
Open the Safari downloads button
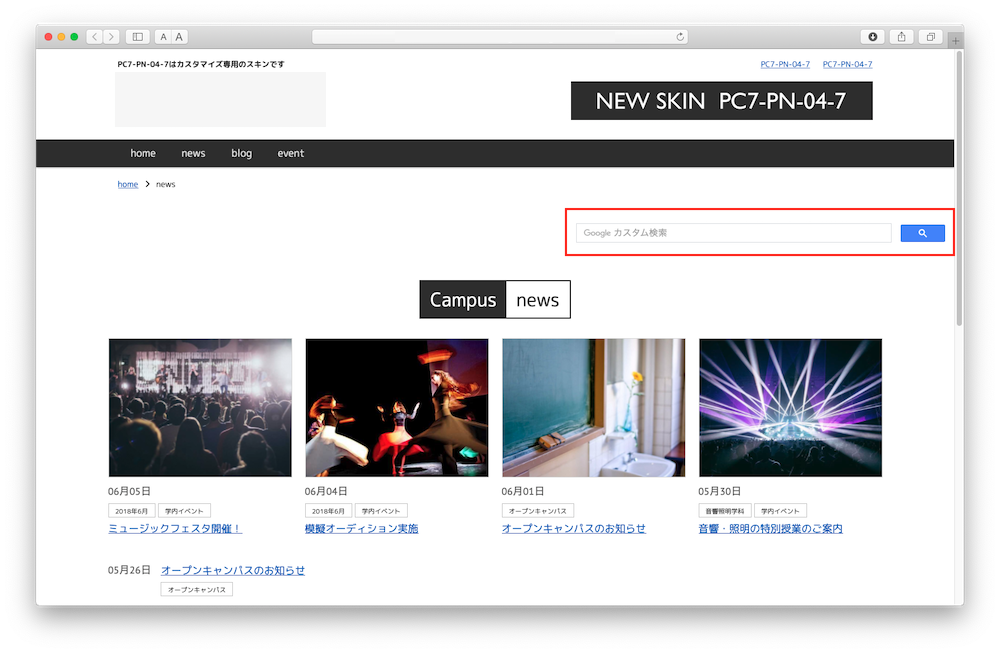872,37
